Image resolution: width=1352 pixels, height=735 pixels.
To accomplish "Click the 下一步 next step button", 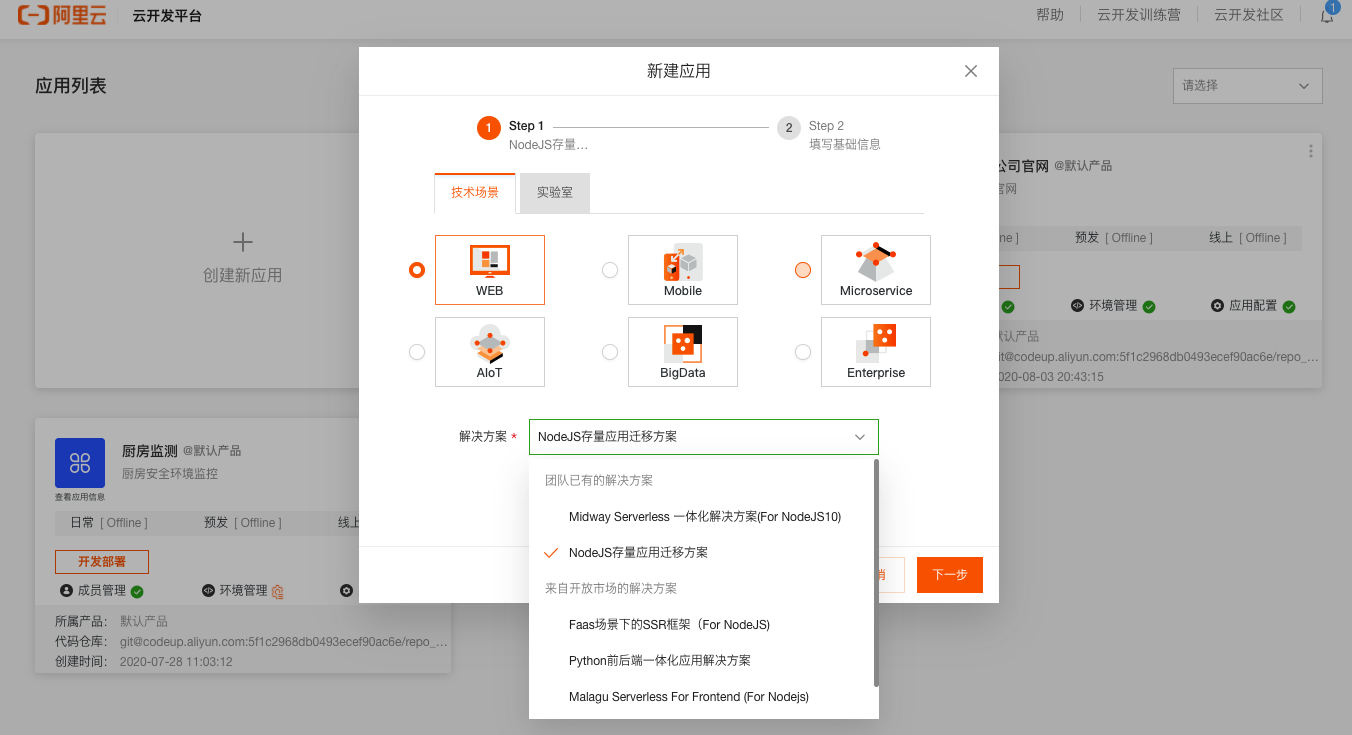I will coord(949,575).
